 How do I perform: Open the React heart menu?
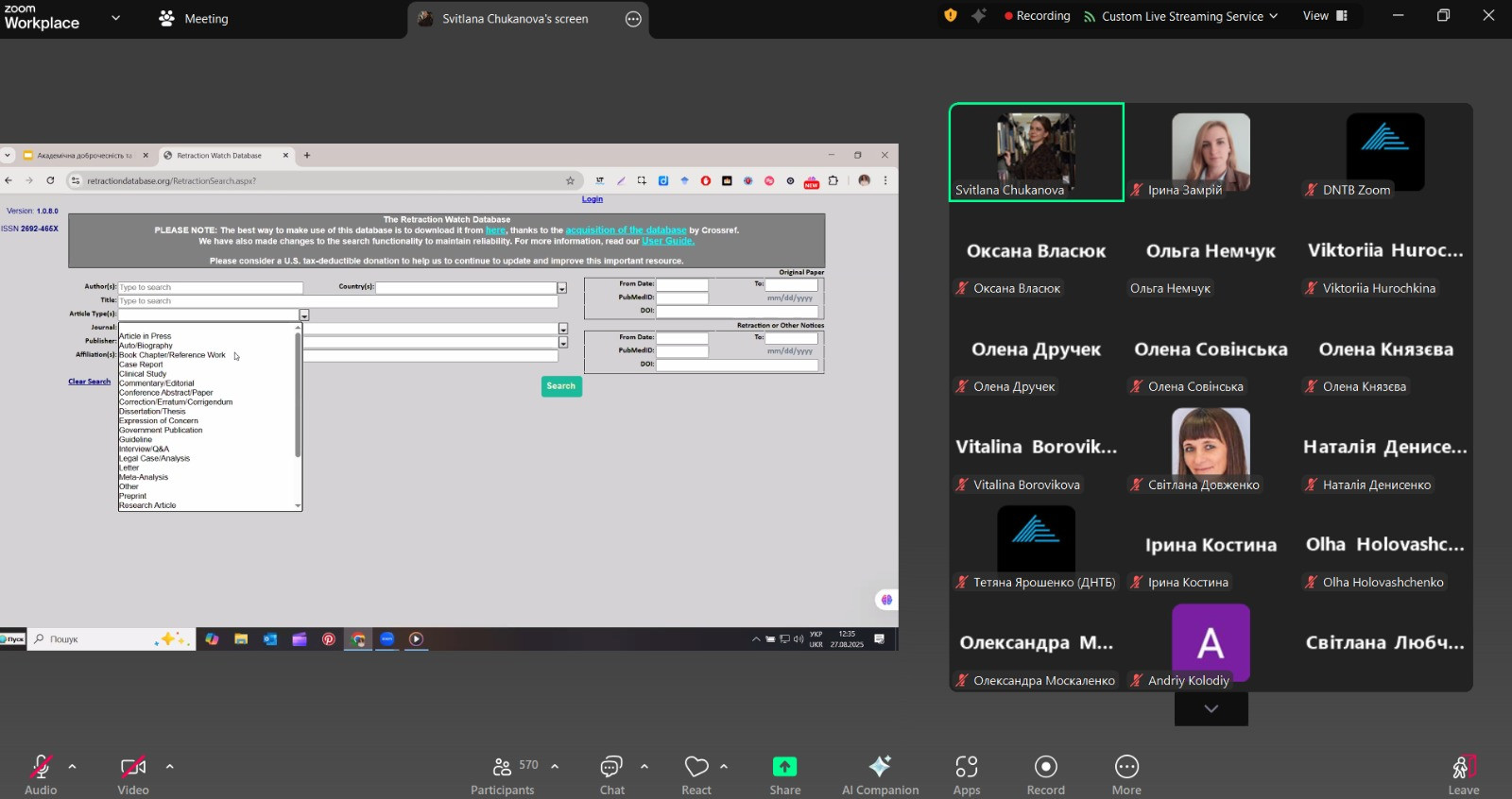click(x=696, y=773)
